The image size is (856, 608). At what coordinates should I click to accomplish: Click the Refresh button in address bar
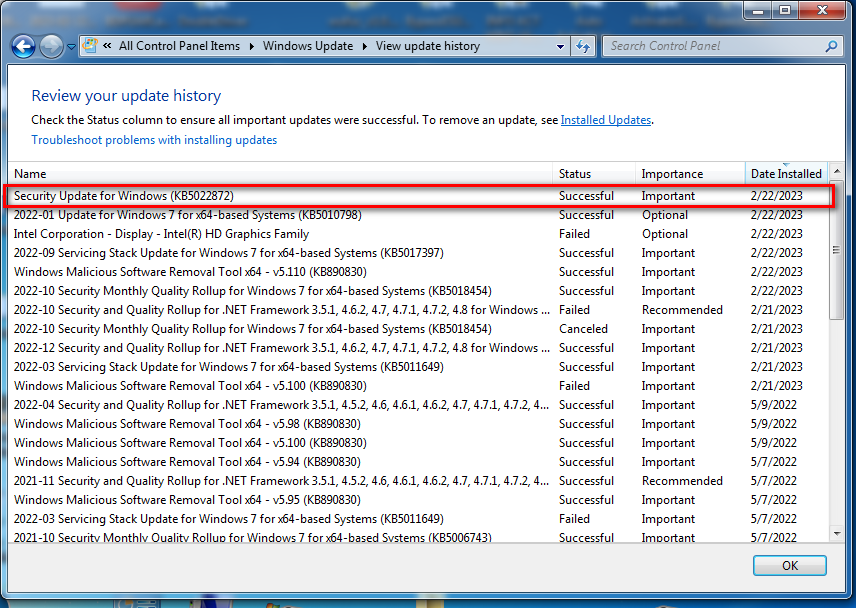point(583,46)
